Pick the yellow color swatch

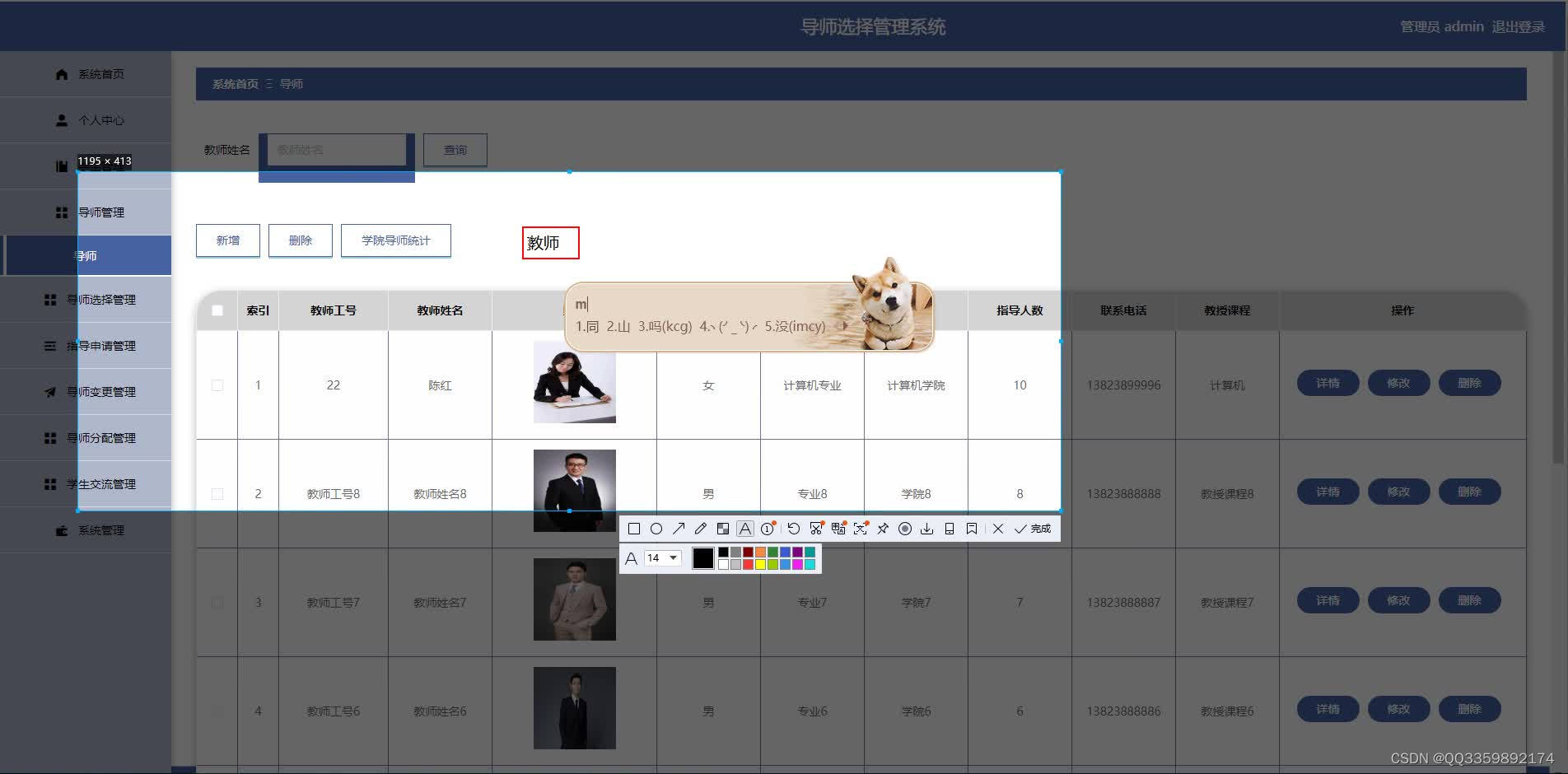[760, 565]
